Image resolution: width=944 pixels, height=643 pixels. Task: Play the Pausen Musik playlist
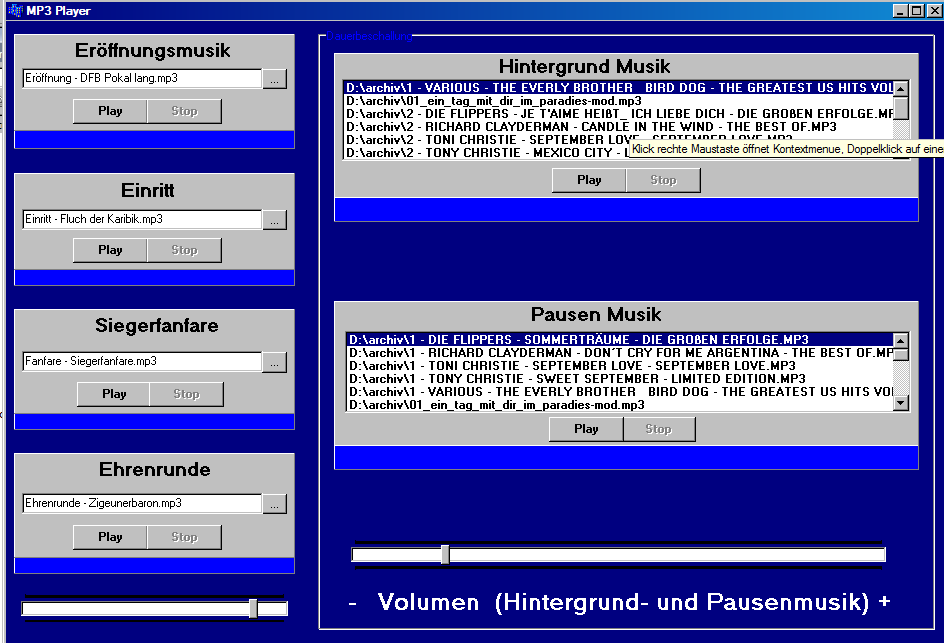(586, 429)
